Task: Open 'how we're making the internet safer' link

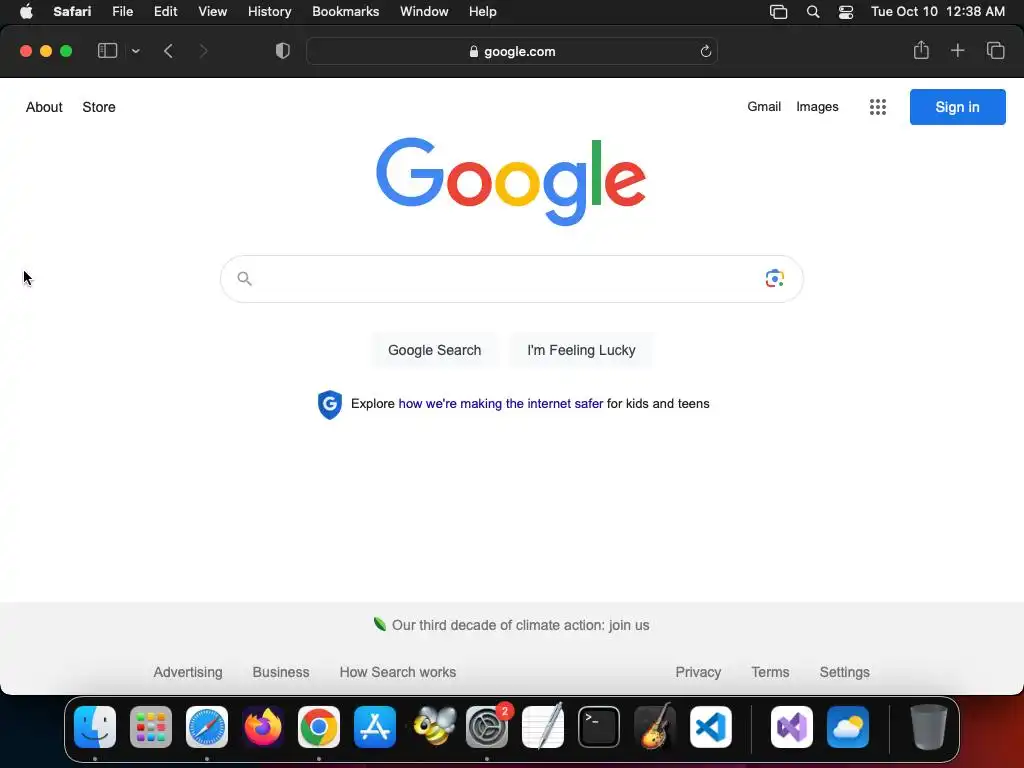Action: (x=500, y=404)
